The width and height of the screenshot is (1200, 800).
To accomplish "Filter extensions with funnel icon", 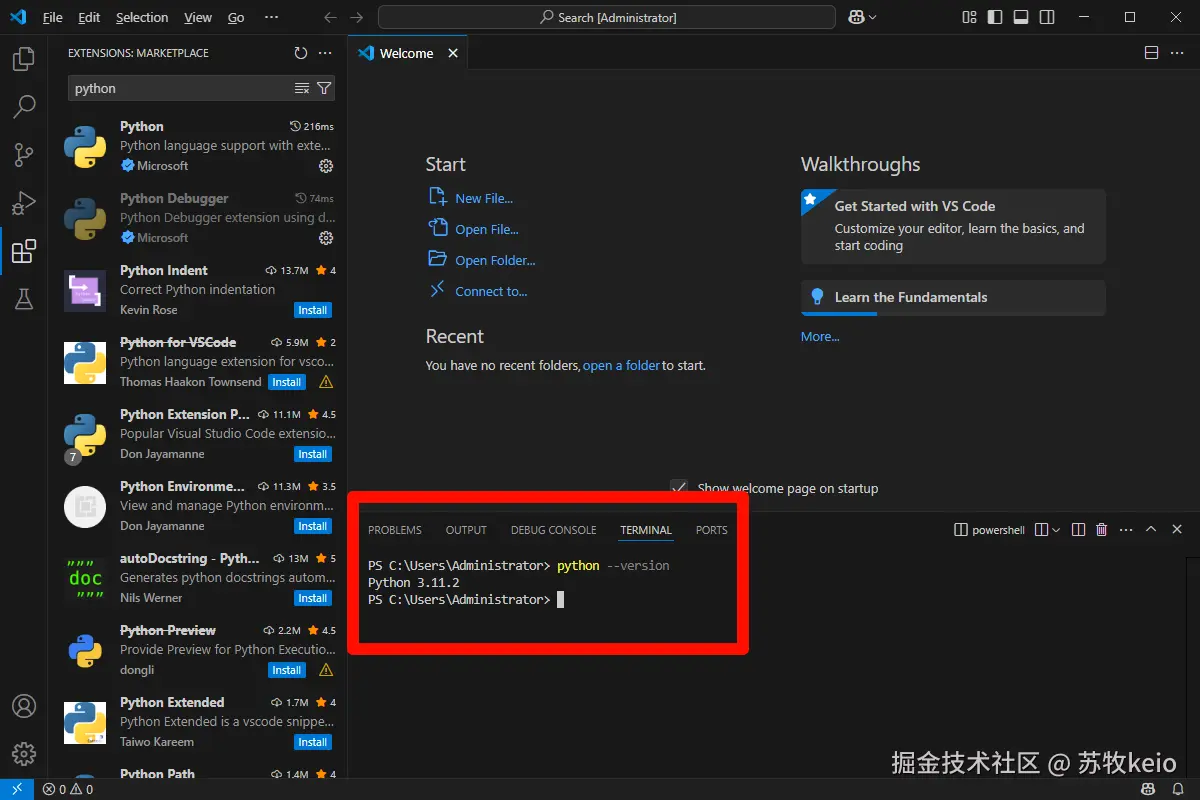I will click(324, 88).
